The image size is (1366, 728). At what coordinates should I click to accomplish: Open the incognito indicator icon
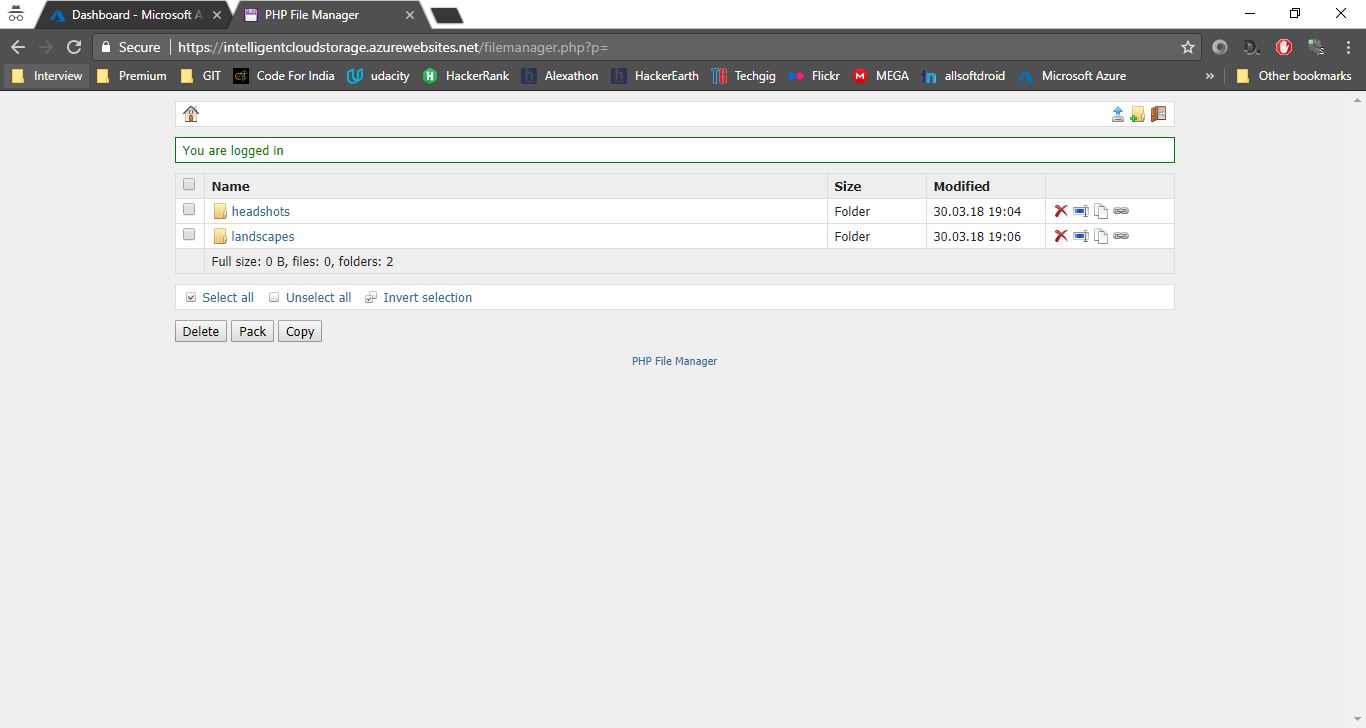pyautogui.click(x=15, y=14)
